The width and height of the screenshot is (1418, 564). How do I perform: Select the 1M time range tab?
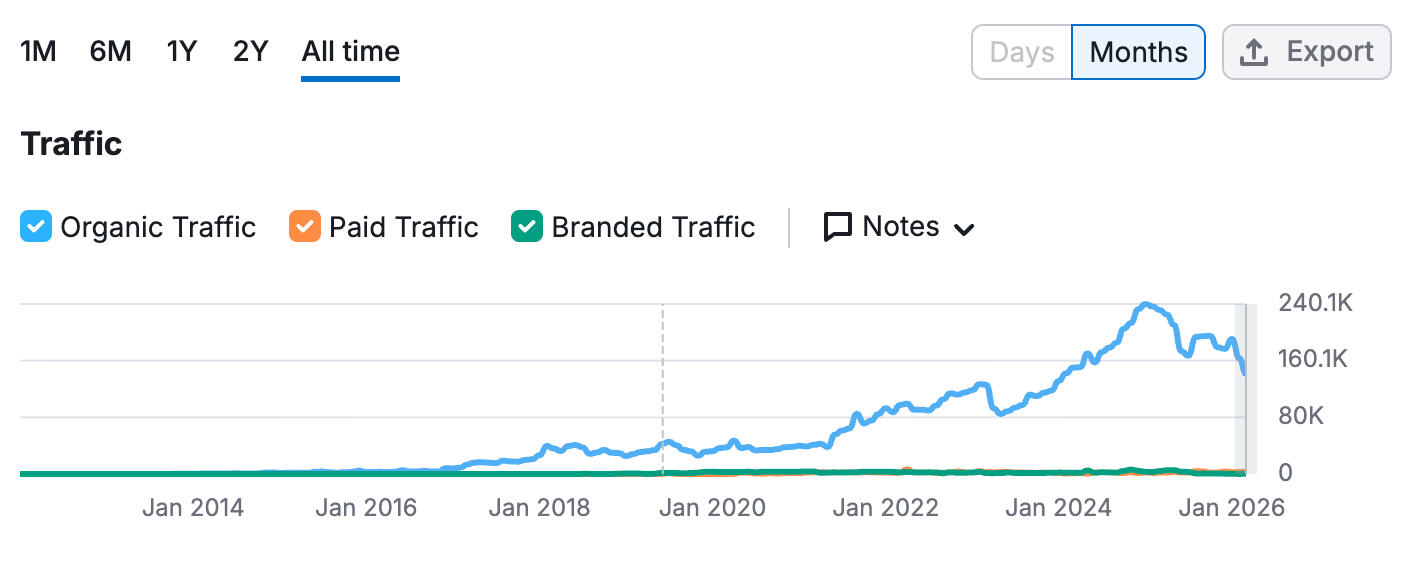(38, 51)
